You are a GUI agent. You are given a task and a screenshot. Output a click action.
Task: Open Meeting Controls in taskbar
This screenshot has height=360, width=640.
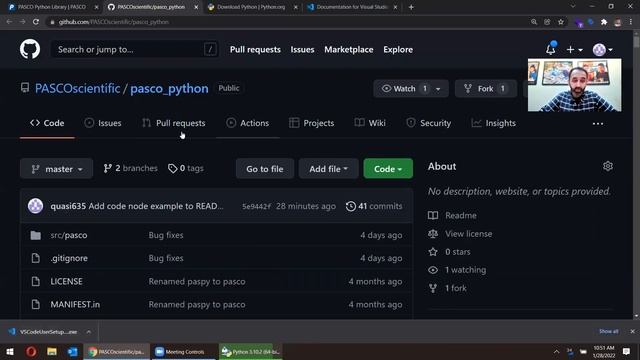coord(184,351)
